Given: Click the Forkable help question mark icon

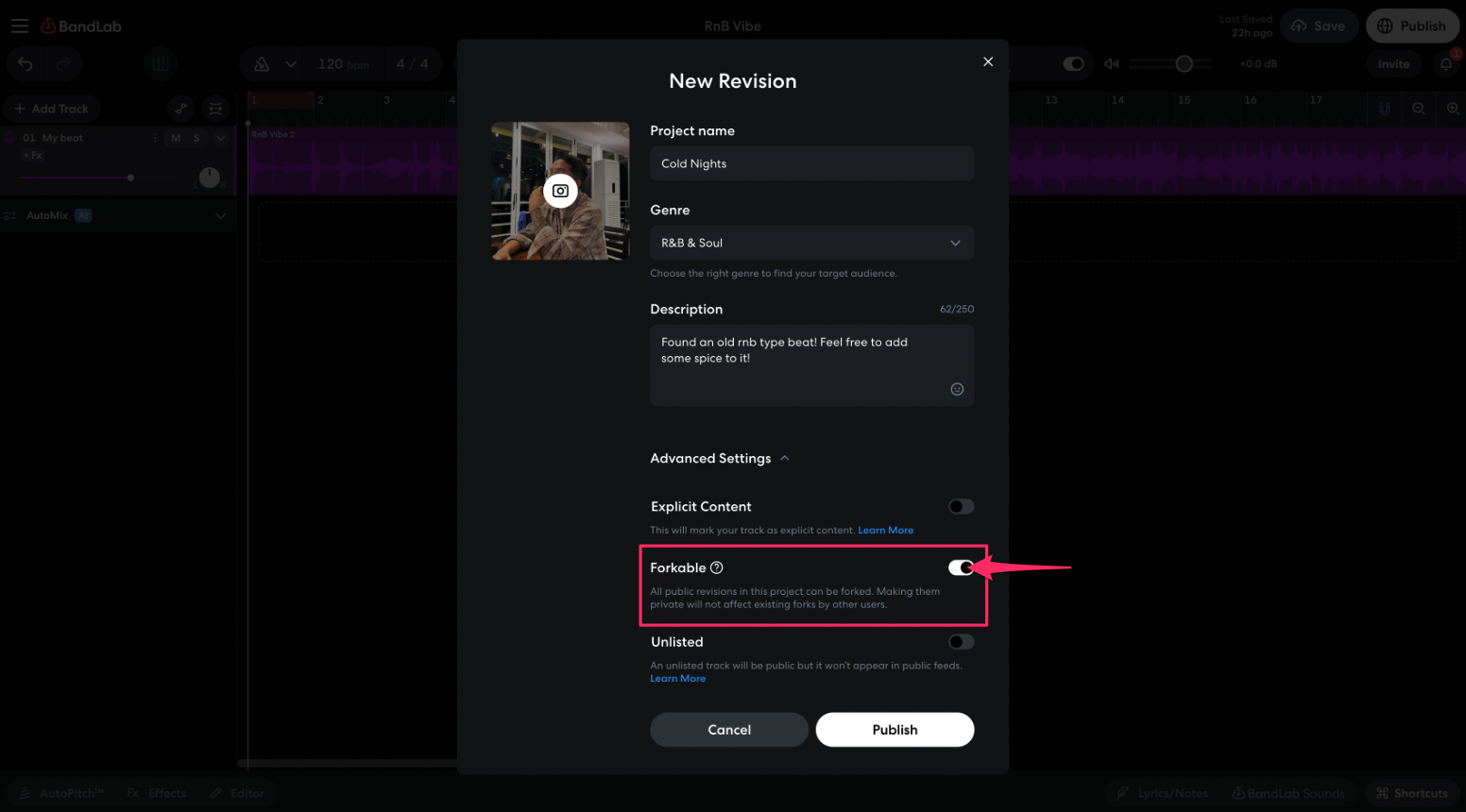Looking at the screenshot, I should pos(717,567).
